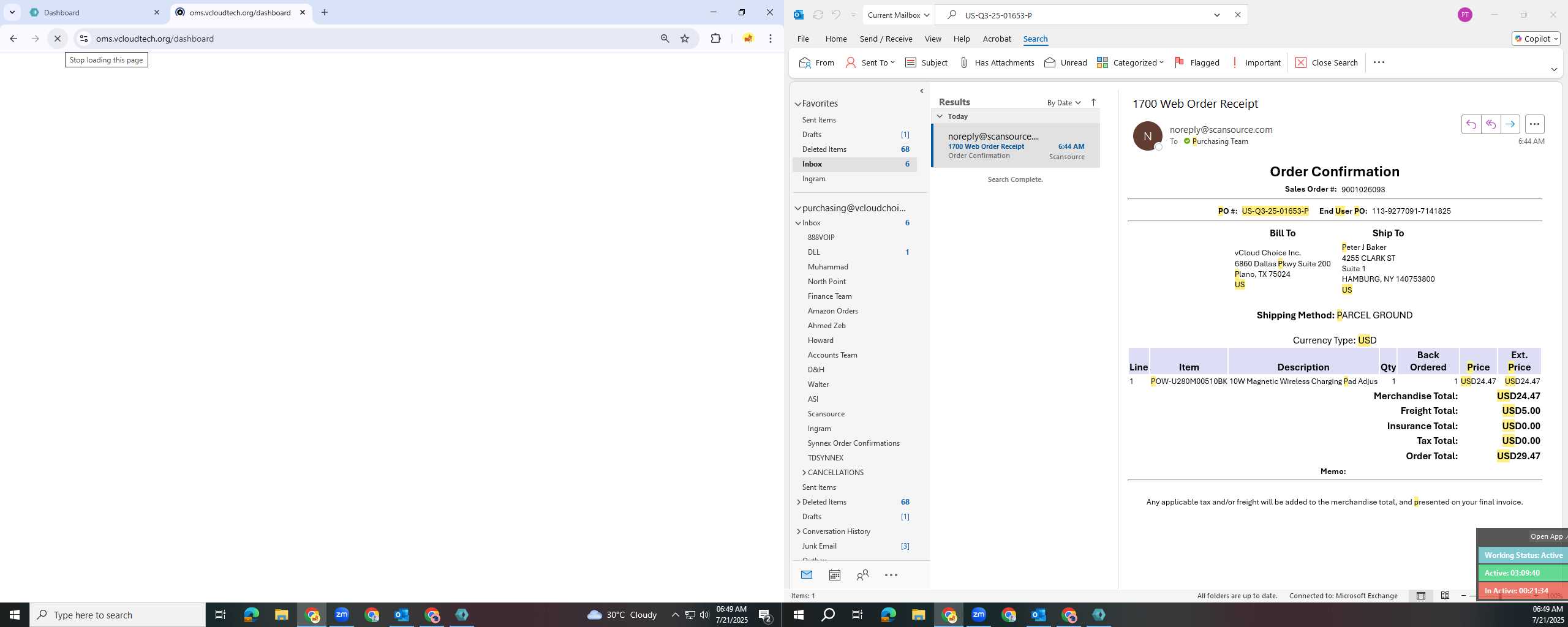
Task: Expand search options dropdown arrow in search box
Action: (x=1217, y=15)
